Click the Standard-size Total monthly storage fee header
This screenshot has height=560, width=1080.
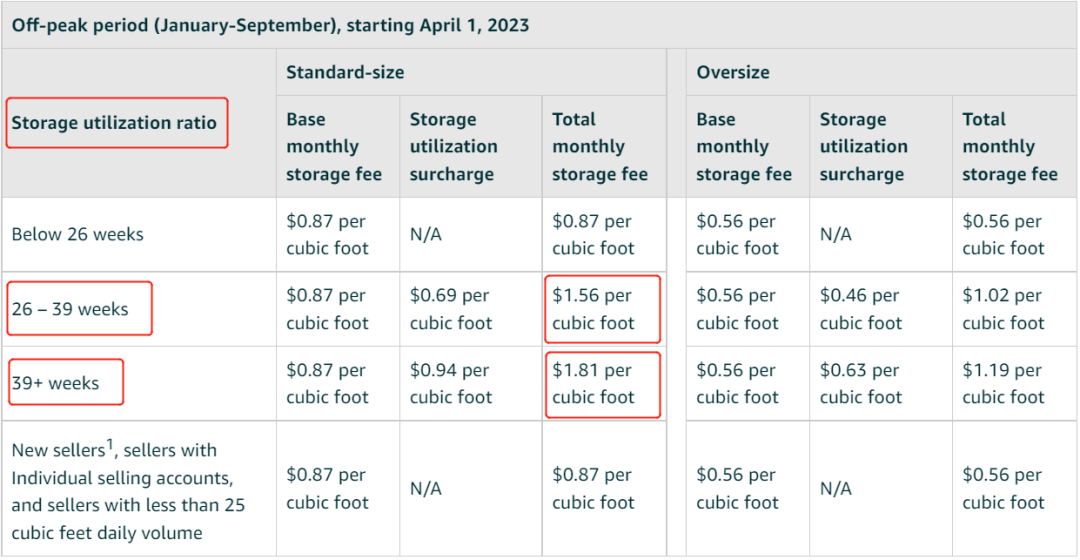click(600, 147)
